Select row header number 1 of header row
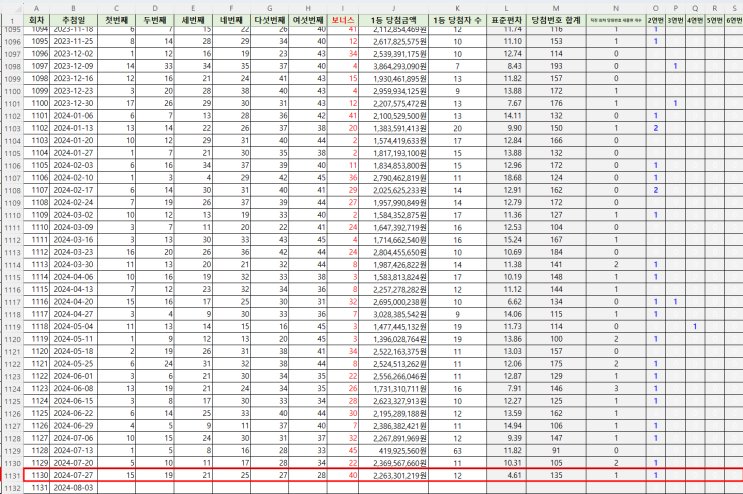The height and width of the screenshot is (494, 743). (x=12, y=20)
